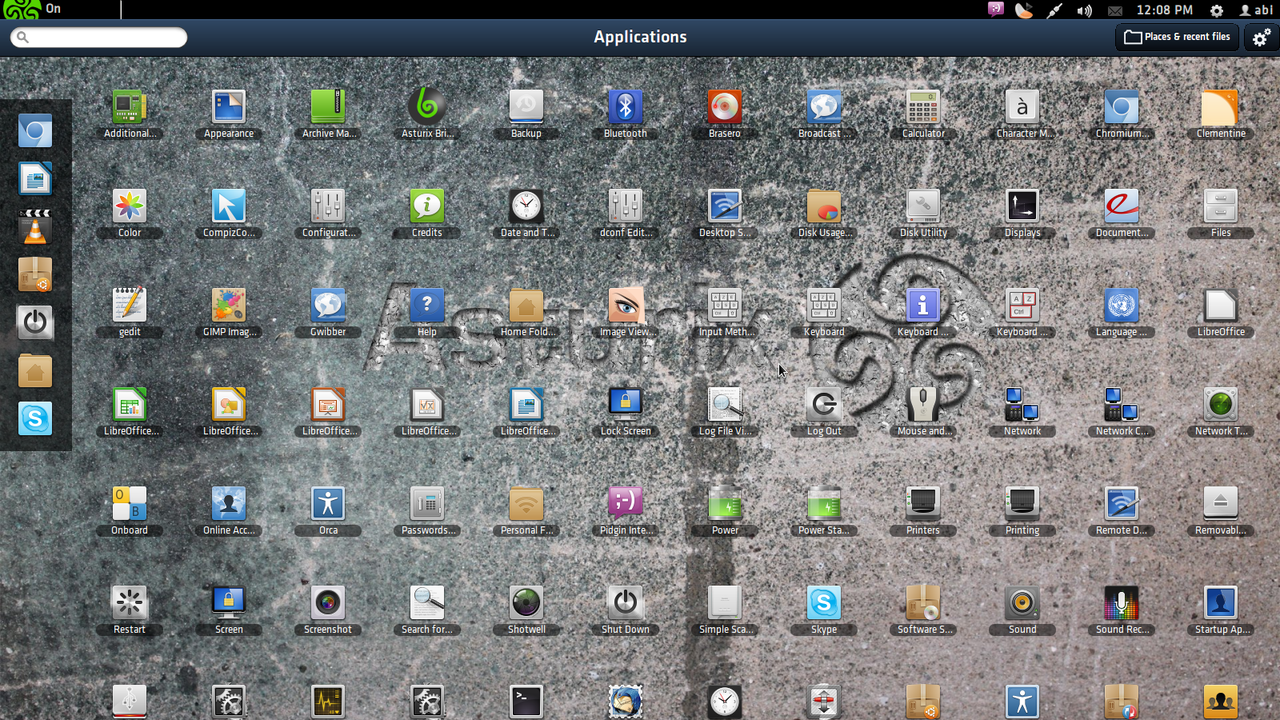Open Mouse and Touchpad settings

click(923, 404)
